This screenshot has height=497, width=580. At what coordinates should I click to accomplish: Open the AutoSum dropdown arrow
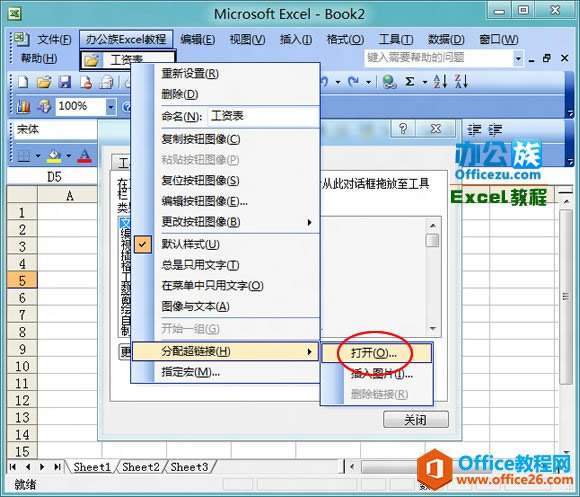tap(425, 82)
